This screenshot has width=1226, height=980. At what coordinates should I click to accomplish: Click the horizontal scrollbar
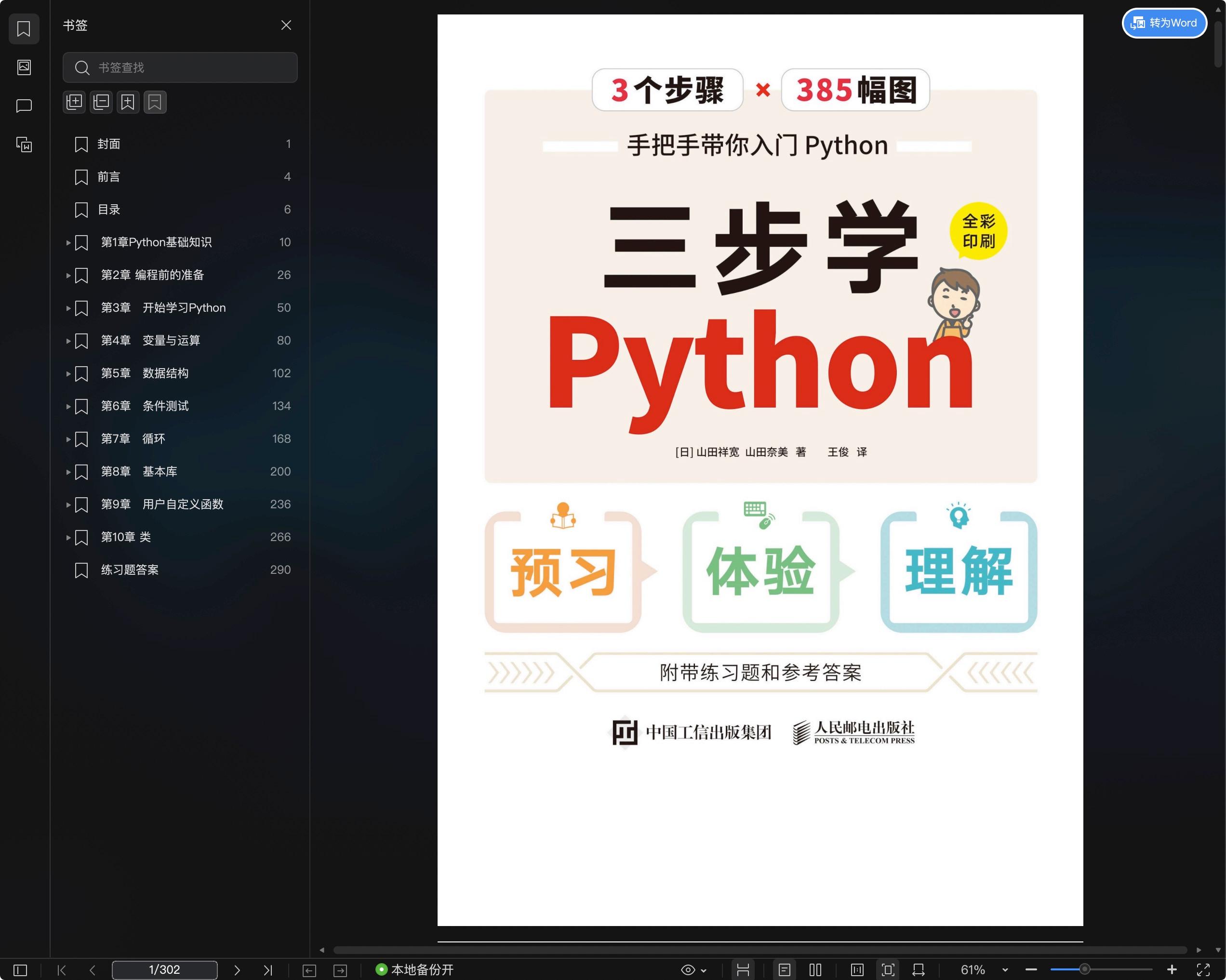(x=760, y=950)
